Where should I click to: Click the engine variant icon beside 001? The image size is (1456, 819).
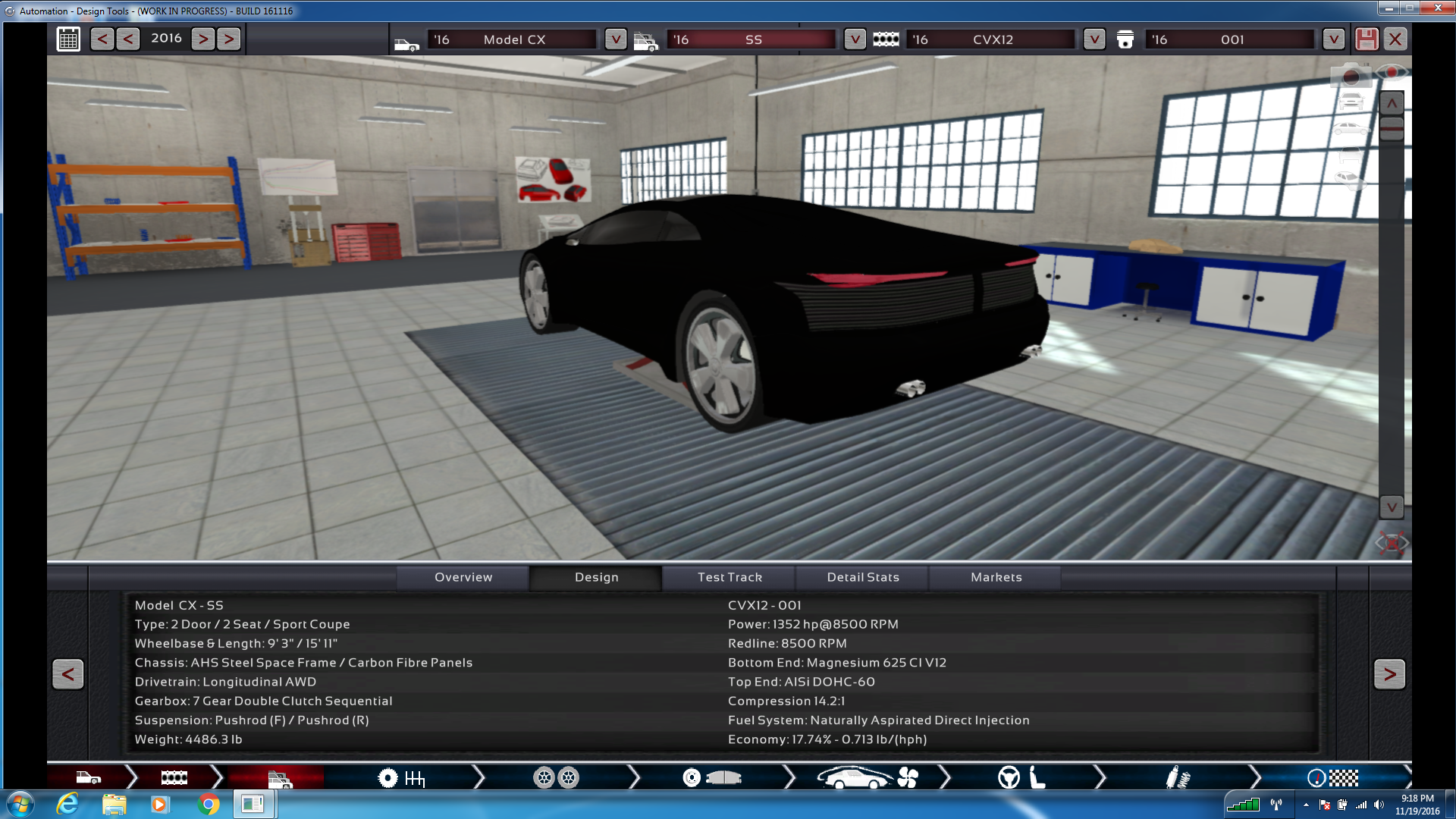(x=1125, y=39)
